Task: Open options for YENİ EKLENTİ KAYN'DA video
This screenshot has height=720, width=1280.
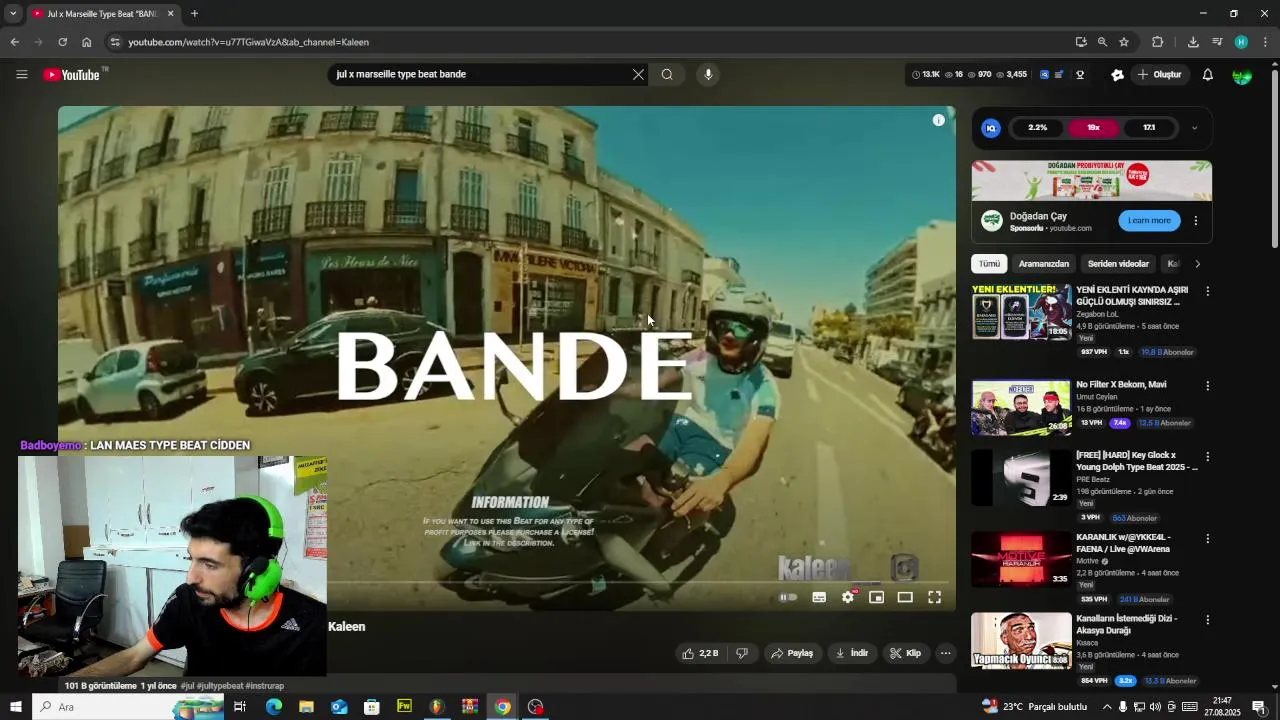Action: [1207, 292]
